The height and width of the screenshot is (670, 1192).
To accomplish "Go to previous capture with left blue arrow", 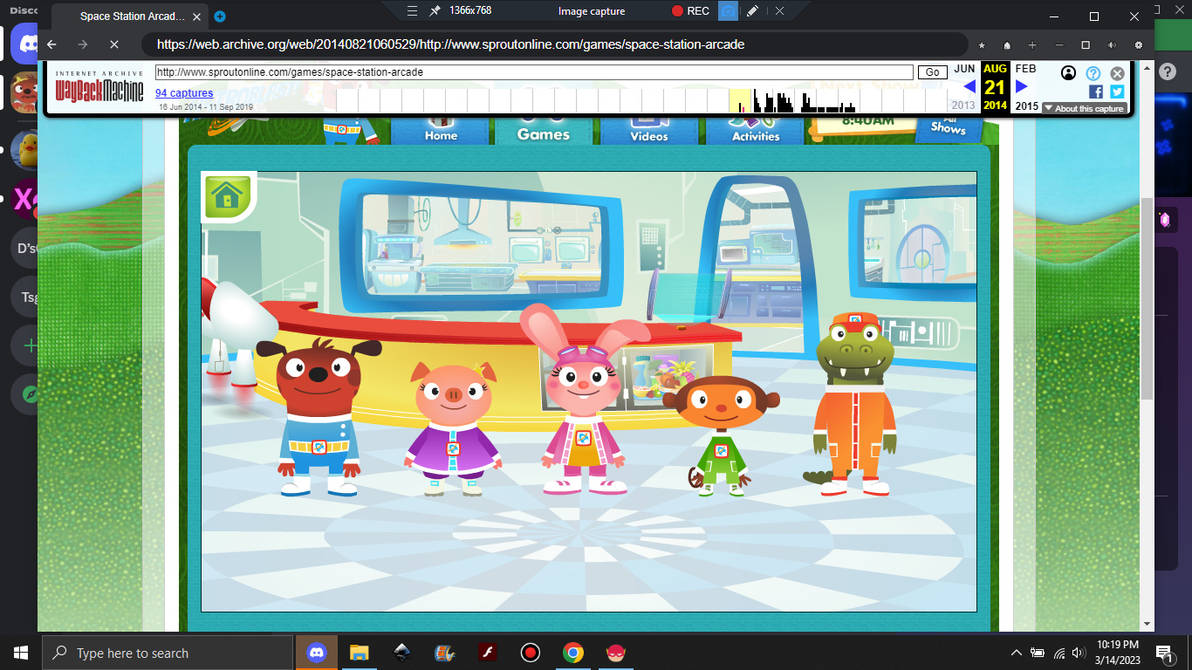I will point(969,87).
